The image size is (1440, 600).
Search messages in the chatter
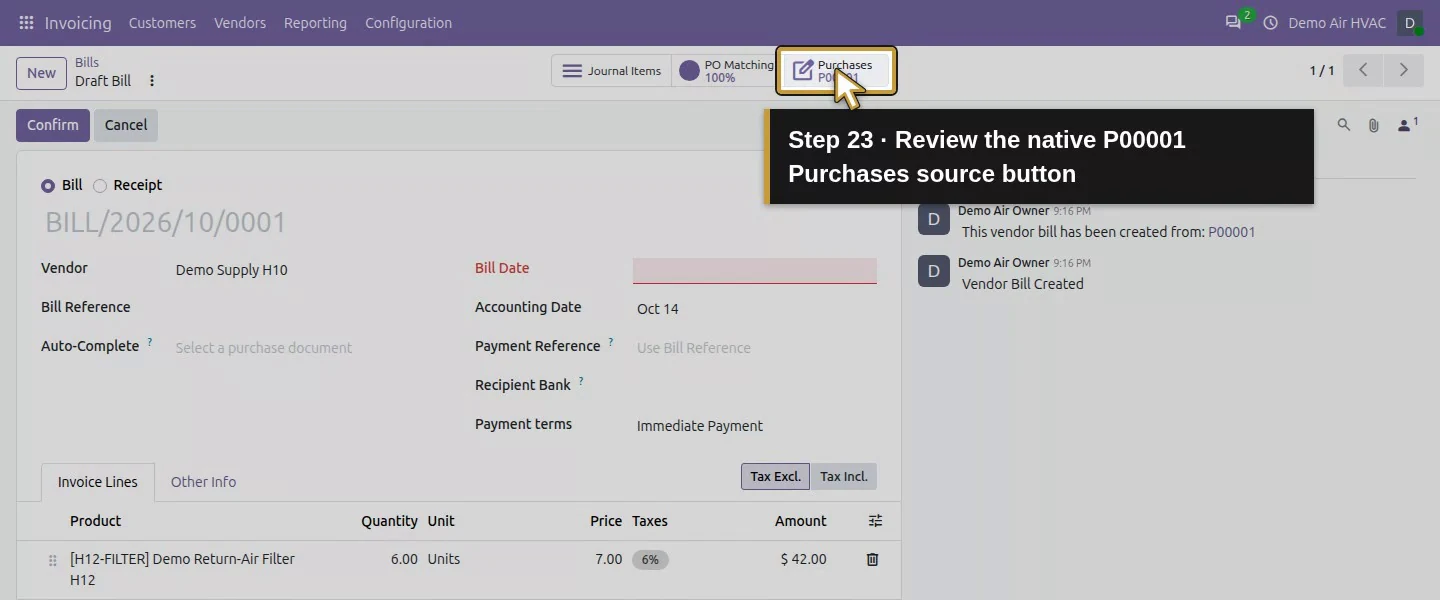[x=1343, y=125]
